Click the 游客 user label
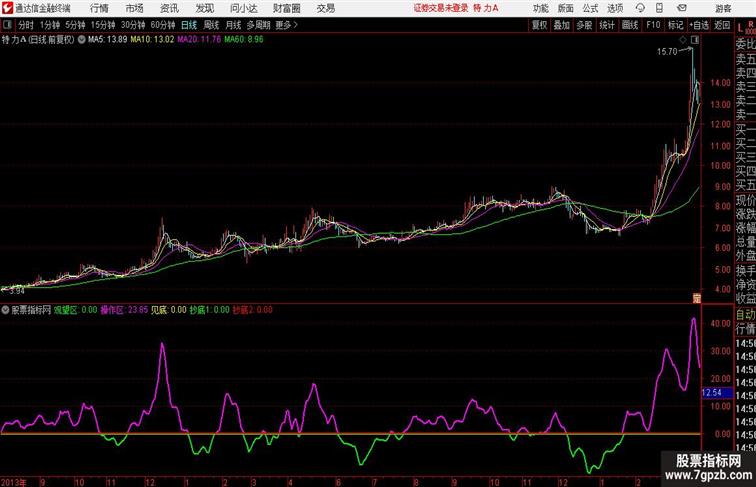 click(x=723, y=9)
